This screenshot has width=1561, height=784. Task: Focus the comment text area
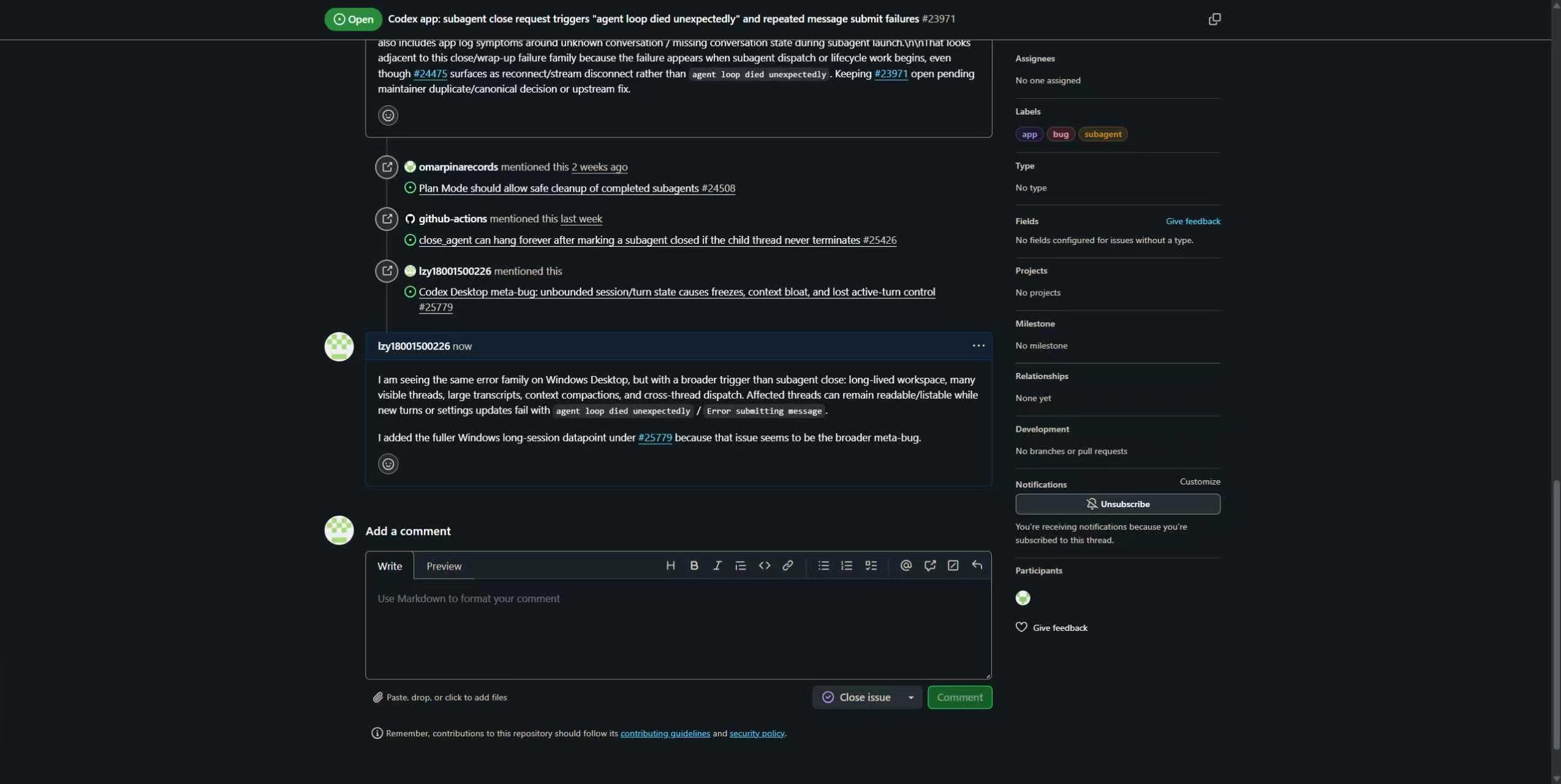point(678,628)
